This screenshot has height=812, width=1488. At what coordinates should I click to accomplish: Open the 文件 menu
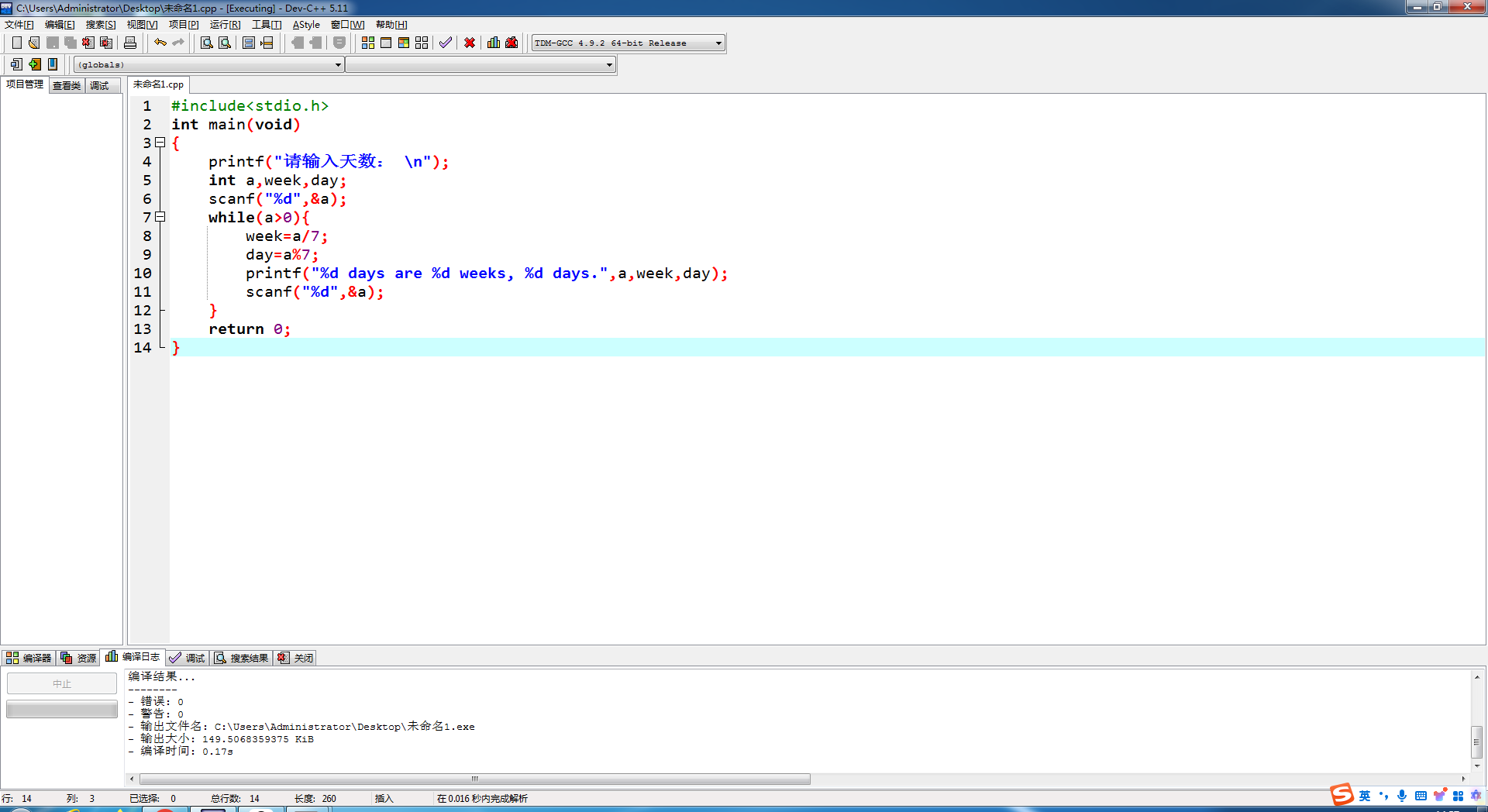point(19,25)
